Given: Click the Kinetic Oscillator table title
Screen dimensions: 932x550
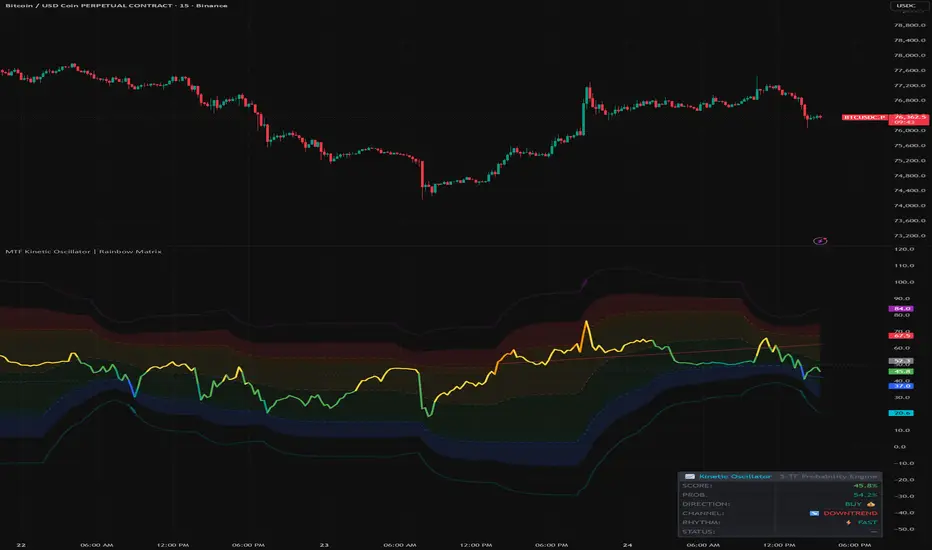Looking at the screenshot, I should (735, 476).
